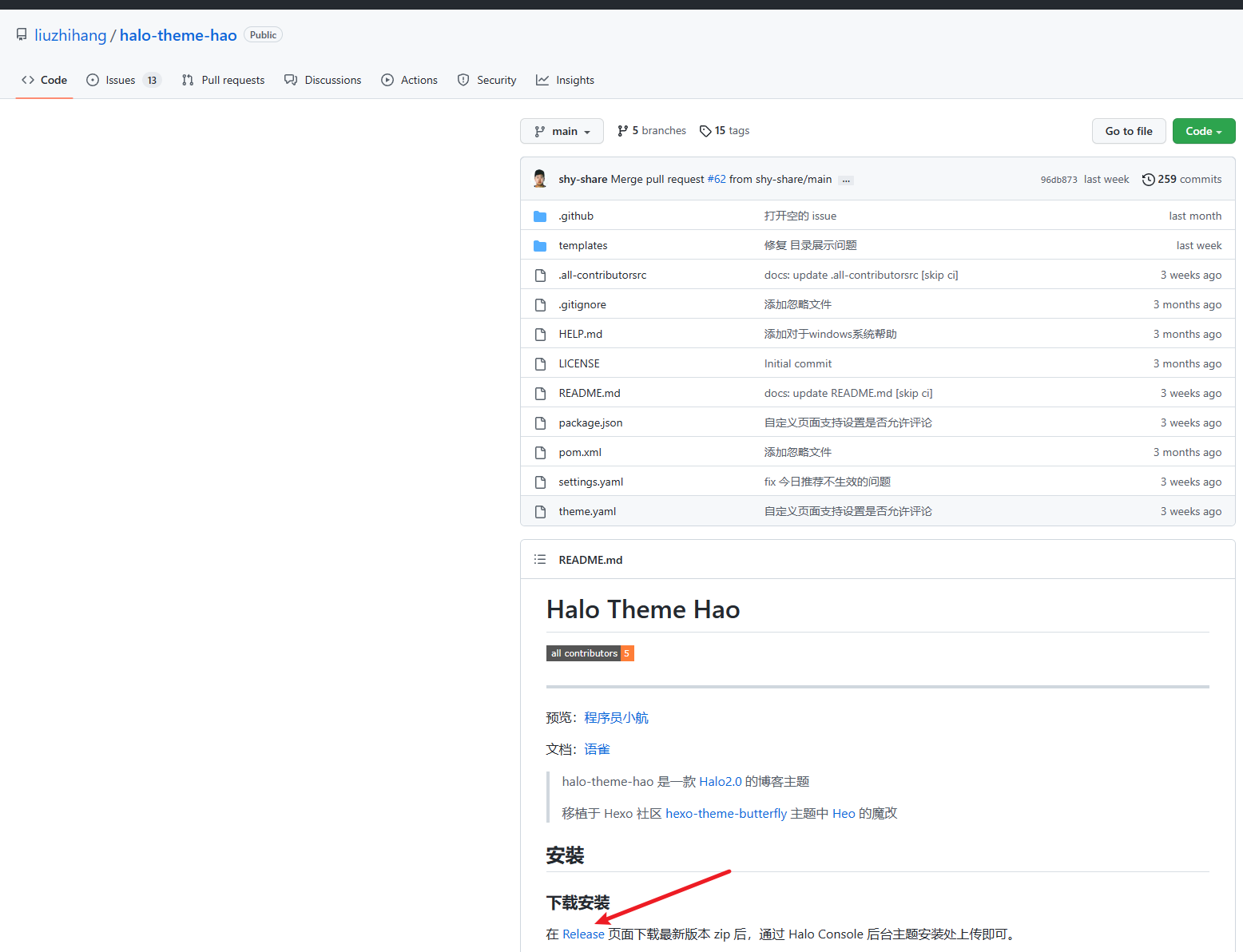Viewport: 1243px width, 952px height.
Task: Click the file icon beside package.json
Action: point(540,422)
